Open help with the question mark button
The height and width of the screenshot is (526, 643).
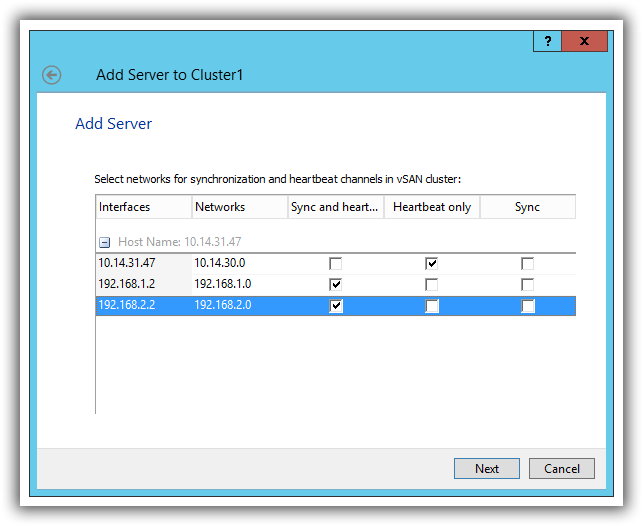(x=547, y=41)
